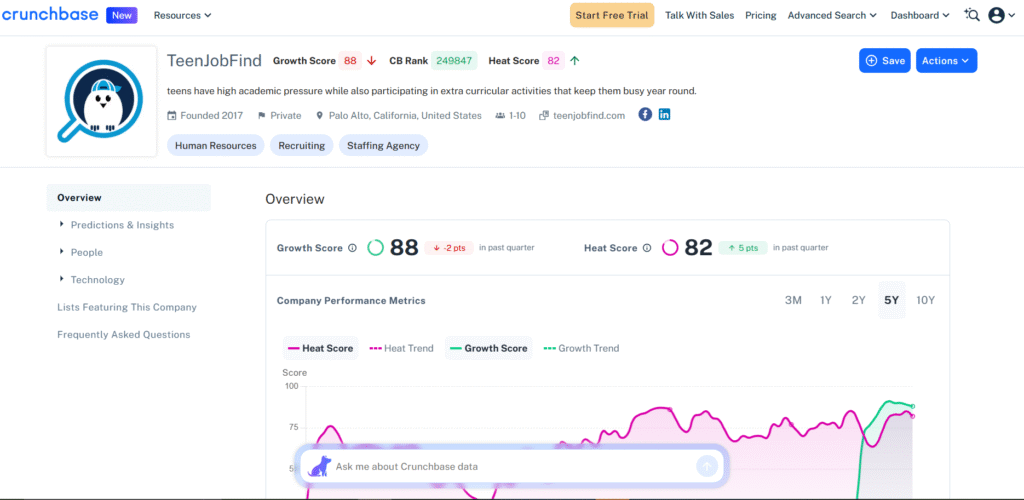Screen dimensions: 1024x500
Task: Open the Actions dropdown button
Action: pyautogui.click(x=946, y=61)
